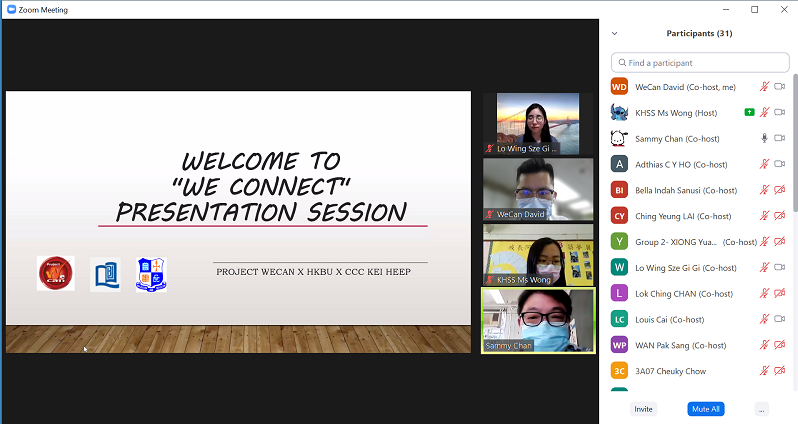This screenshot has height=424, width=798.
Task: Toggle Lo Wing Sze Gi Gi's muted mic
Action: tap(765, 268)
